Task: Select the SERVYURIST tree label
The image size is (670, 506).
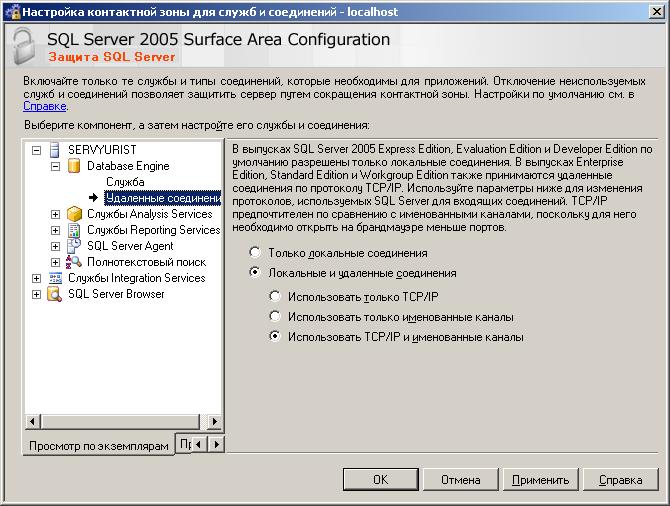Action: click(102, 150)
